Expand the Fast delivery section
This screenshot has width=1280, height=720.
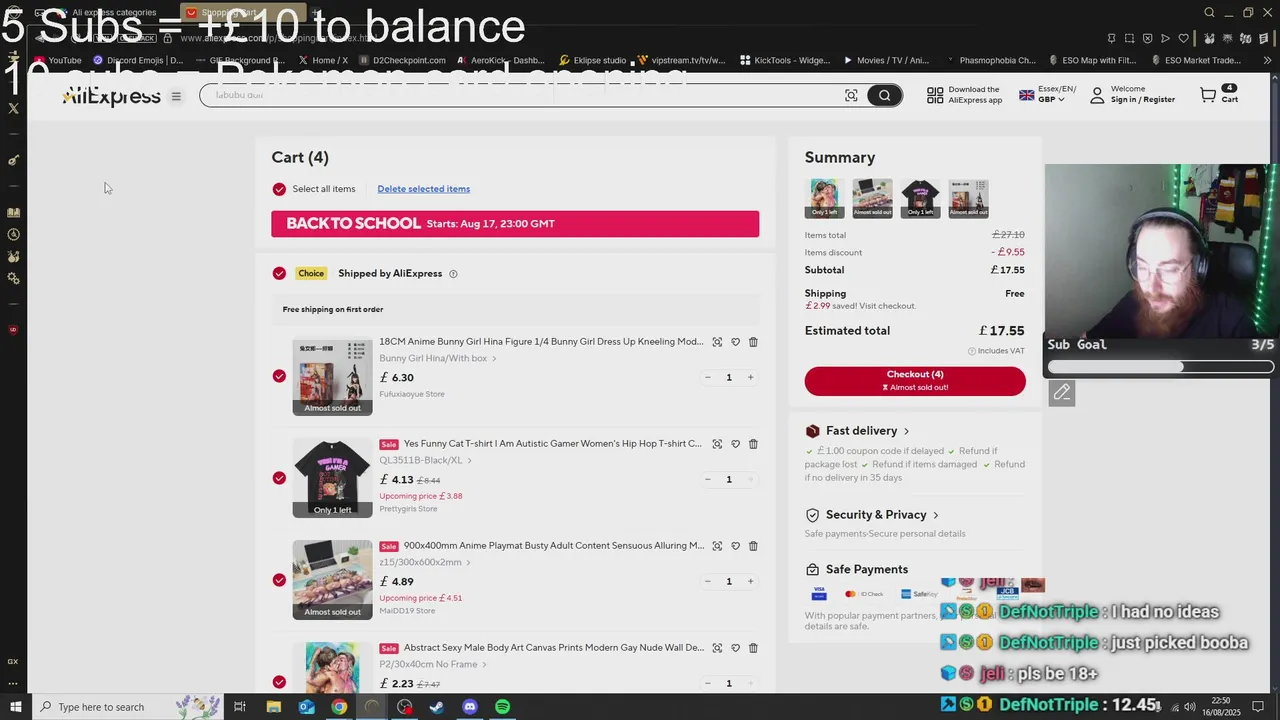[x=868, y=431]
